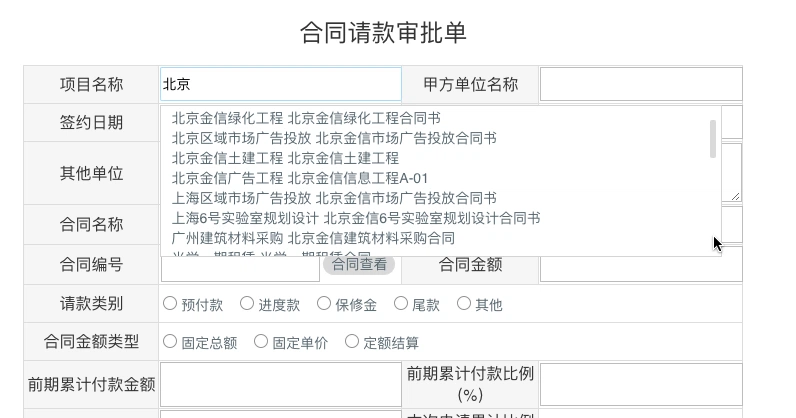
Task: Click the 合同名称 label
Action: click(91, 224)
